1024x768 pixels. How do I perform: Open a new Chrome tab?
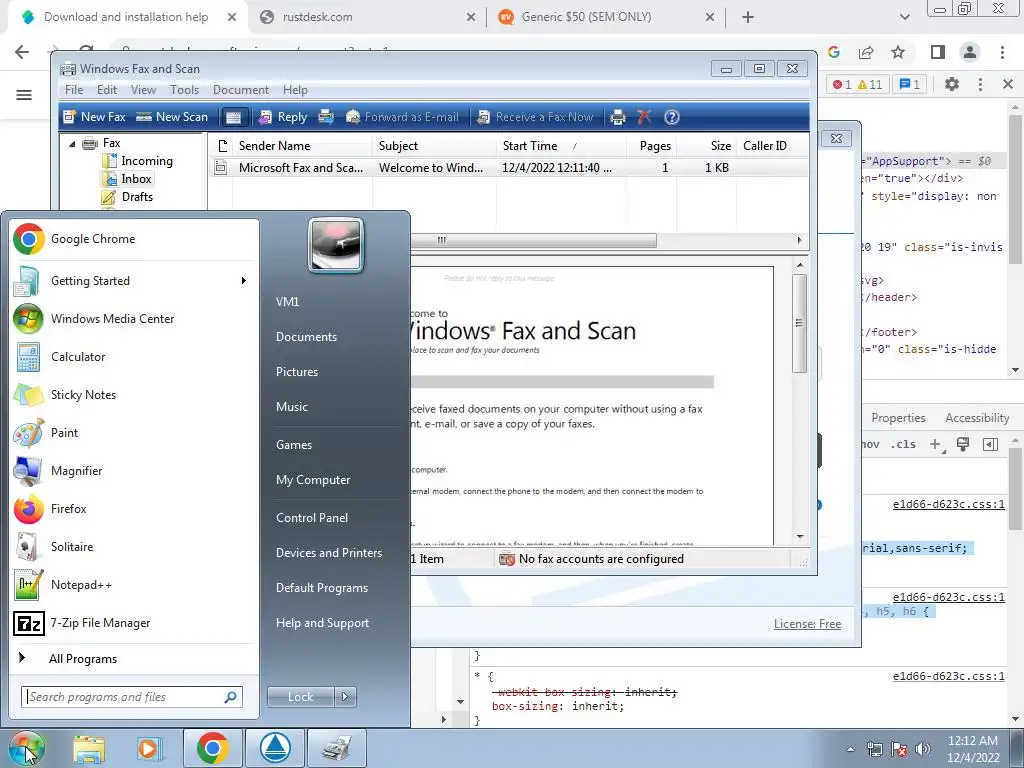(x=748, y=17)
